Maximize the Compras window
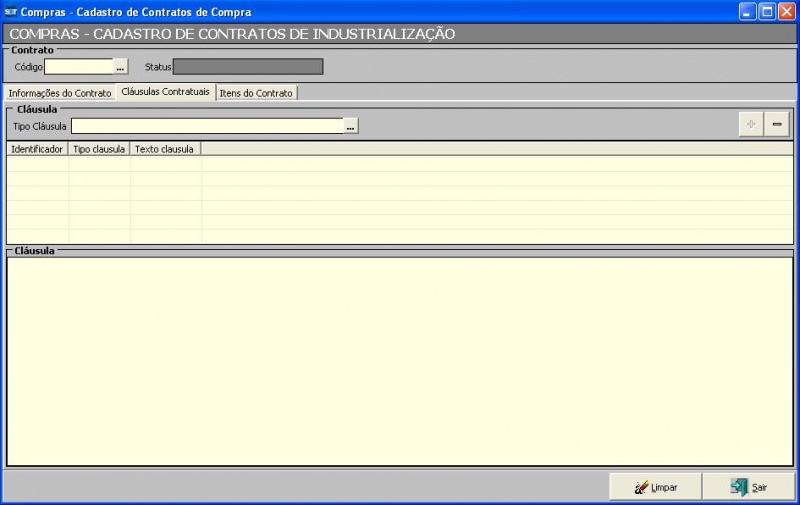Viewport: 800px width, 505px height. pos(767,12)
